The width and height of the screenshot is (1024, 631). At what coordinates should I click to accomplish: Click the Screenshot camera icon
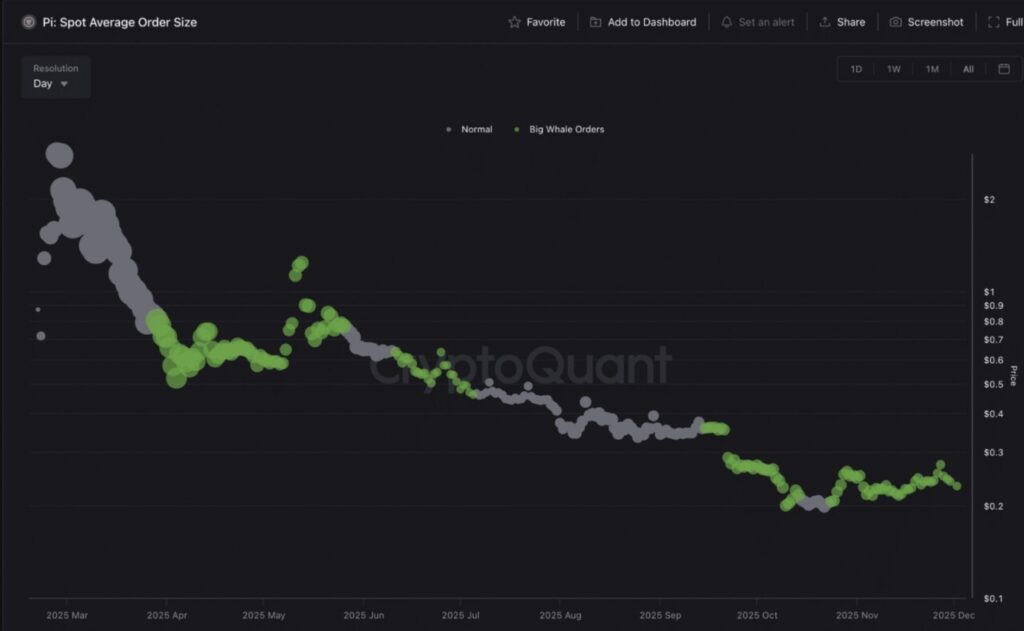coord(896,22)
